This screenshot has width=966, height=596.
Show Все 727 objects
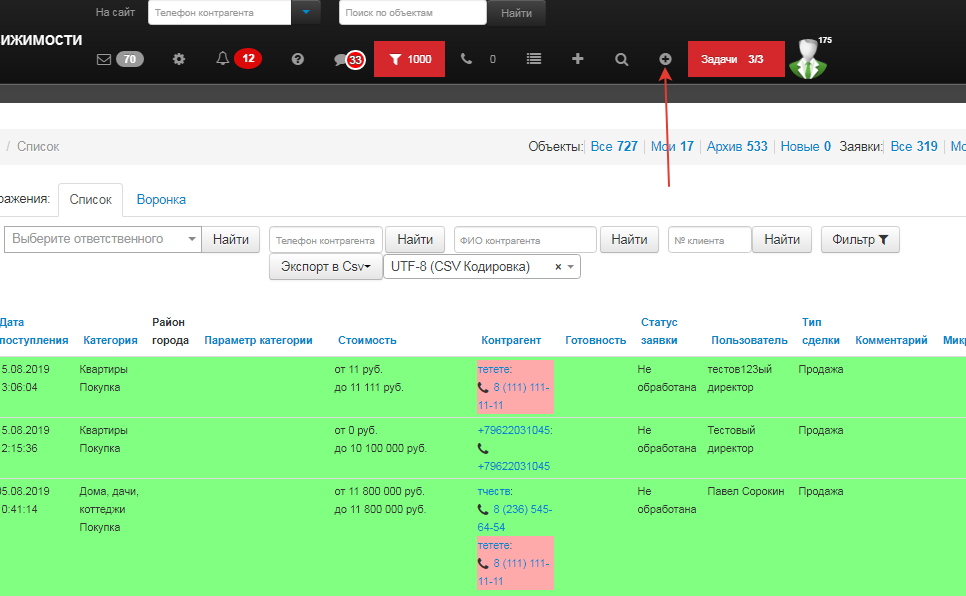[x=614, y=147]
